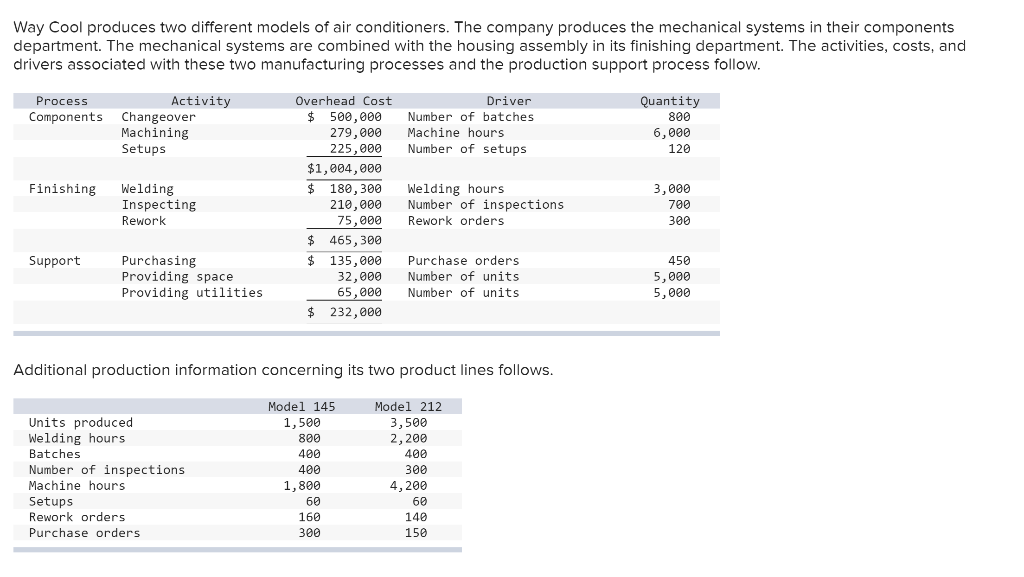The image size is (1024, 577).
Task: Select the 'Number of batches' driver cell
Action: pos(470,117)
